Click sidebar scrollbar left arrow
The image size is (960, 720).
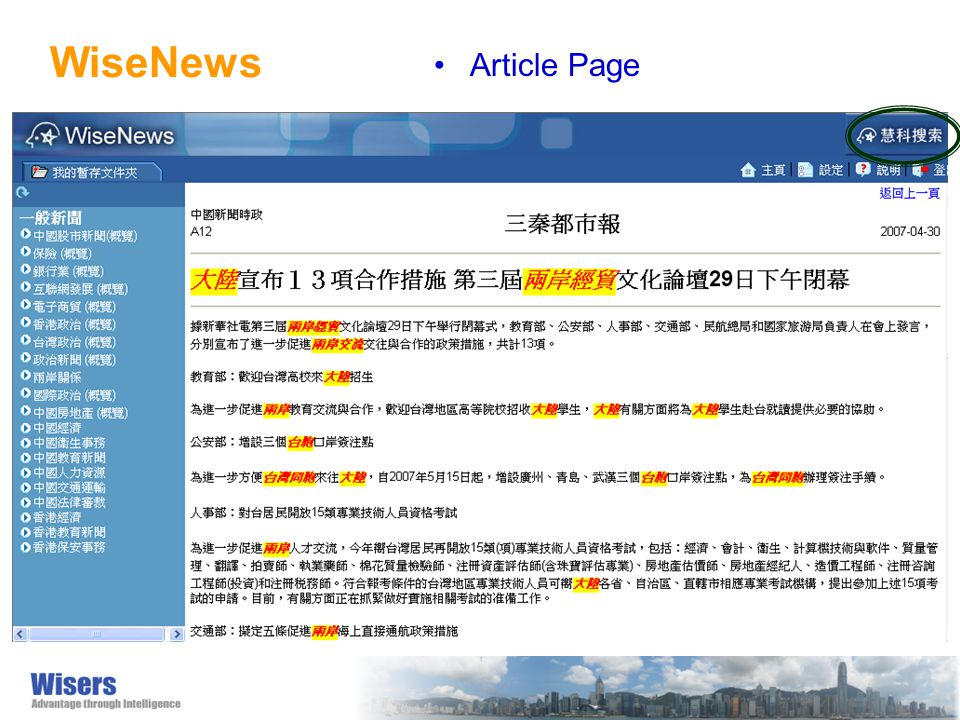point(20,634)
